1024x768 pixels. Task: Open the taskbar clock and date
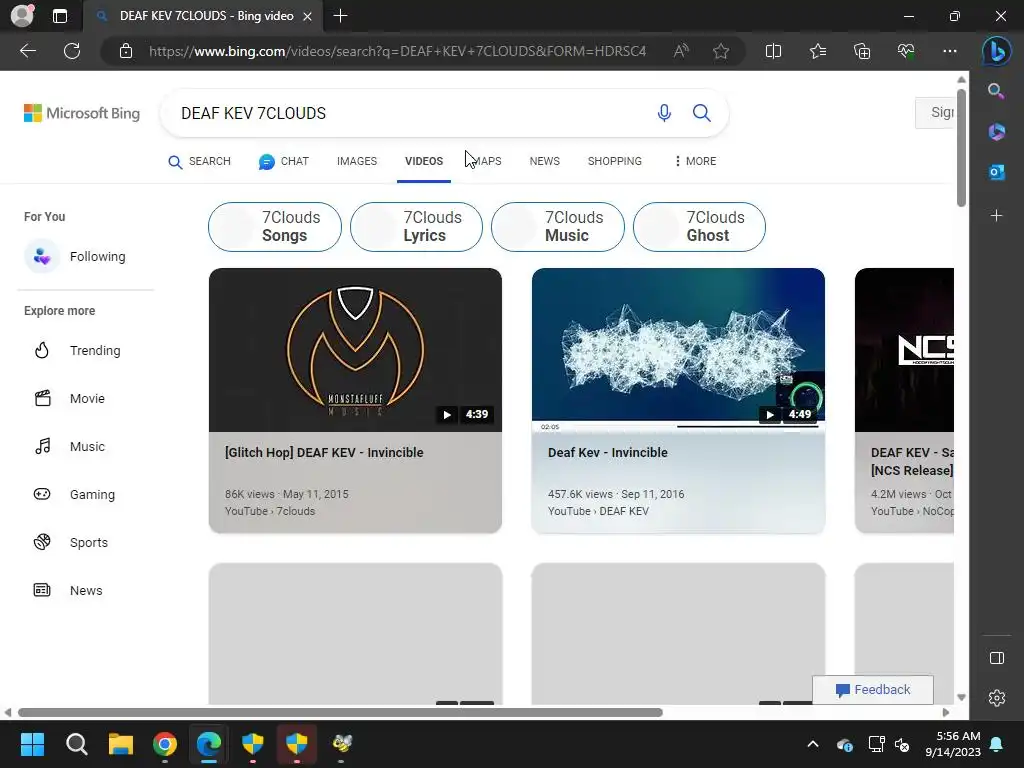coord(953,744)
